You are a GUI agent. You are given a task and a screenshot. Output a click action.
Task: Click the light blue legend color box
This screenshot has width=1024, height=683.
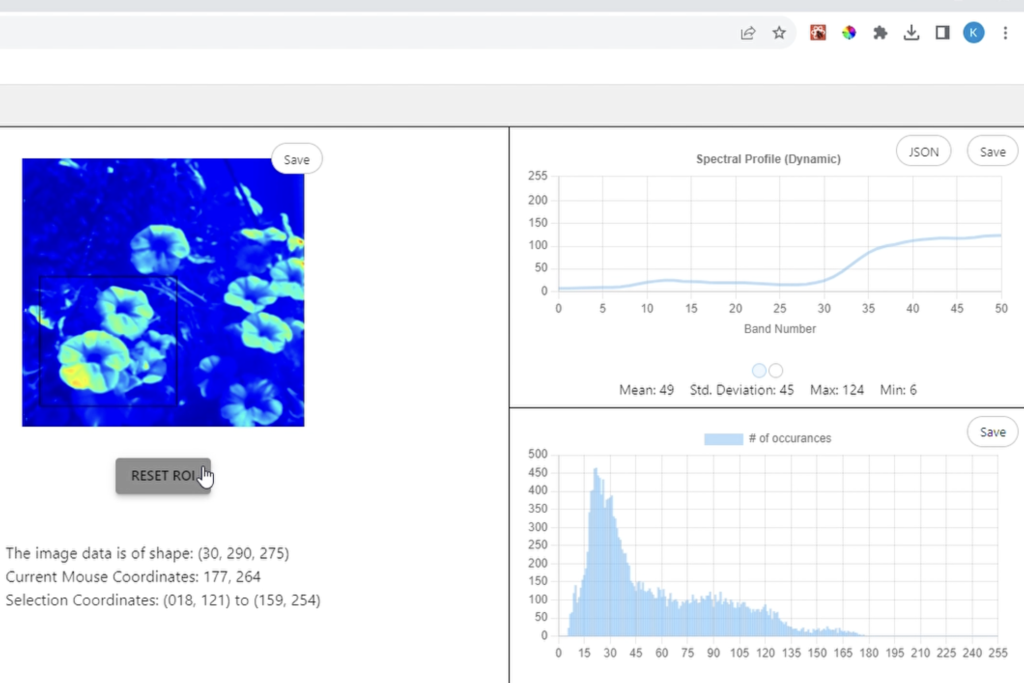[723, 438]
